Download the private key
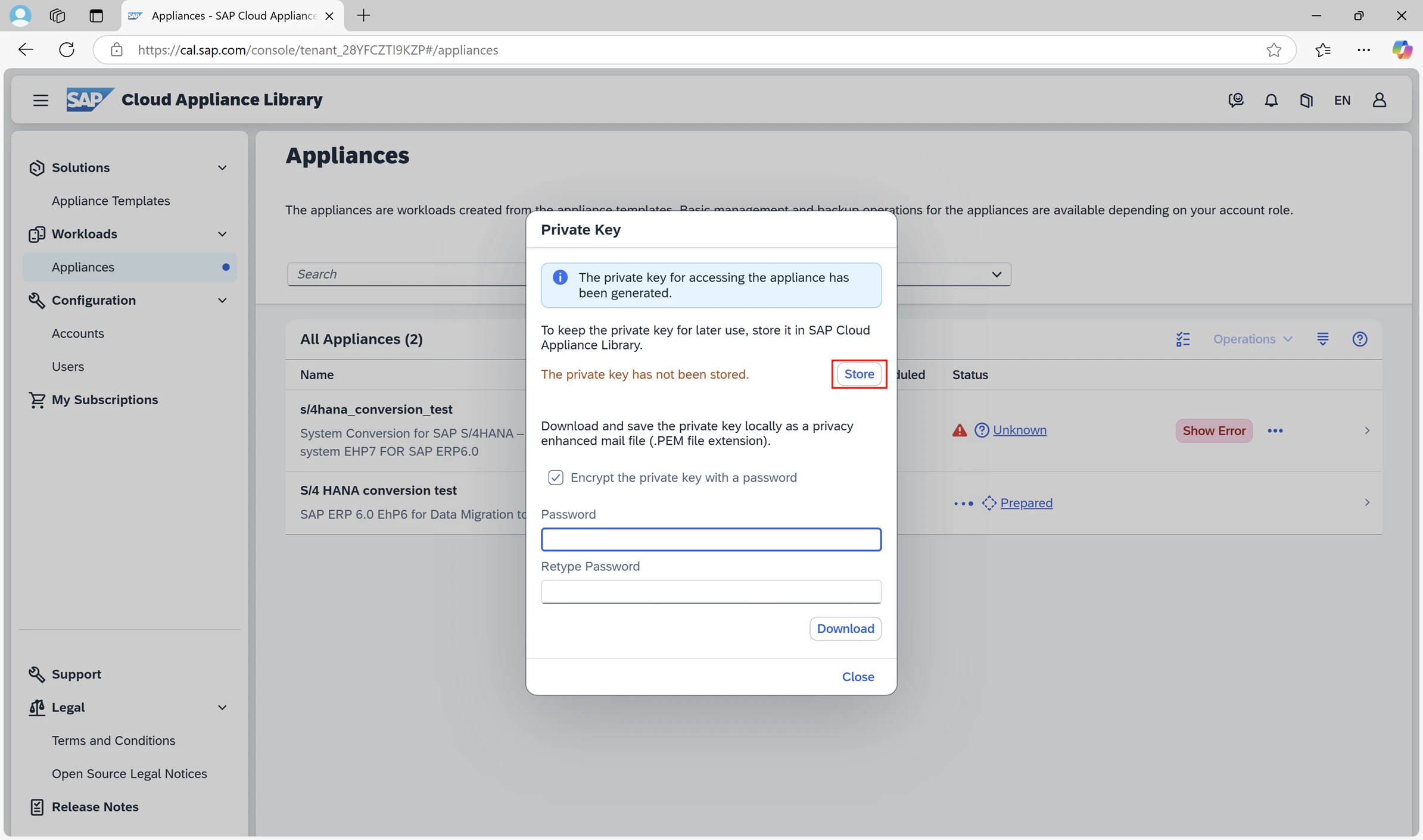Screen dimensions: 1423x840 (845, 629)
